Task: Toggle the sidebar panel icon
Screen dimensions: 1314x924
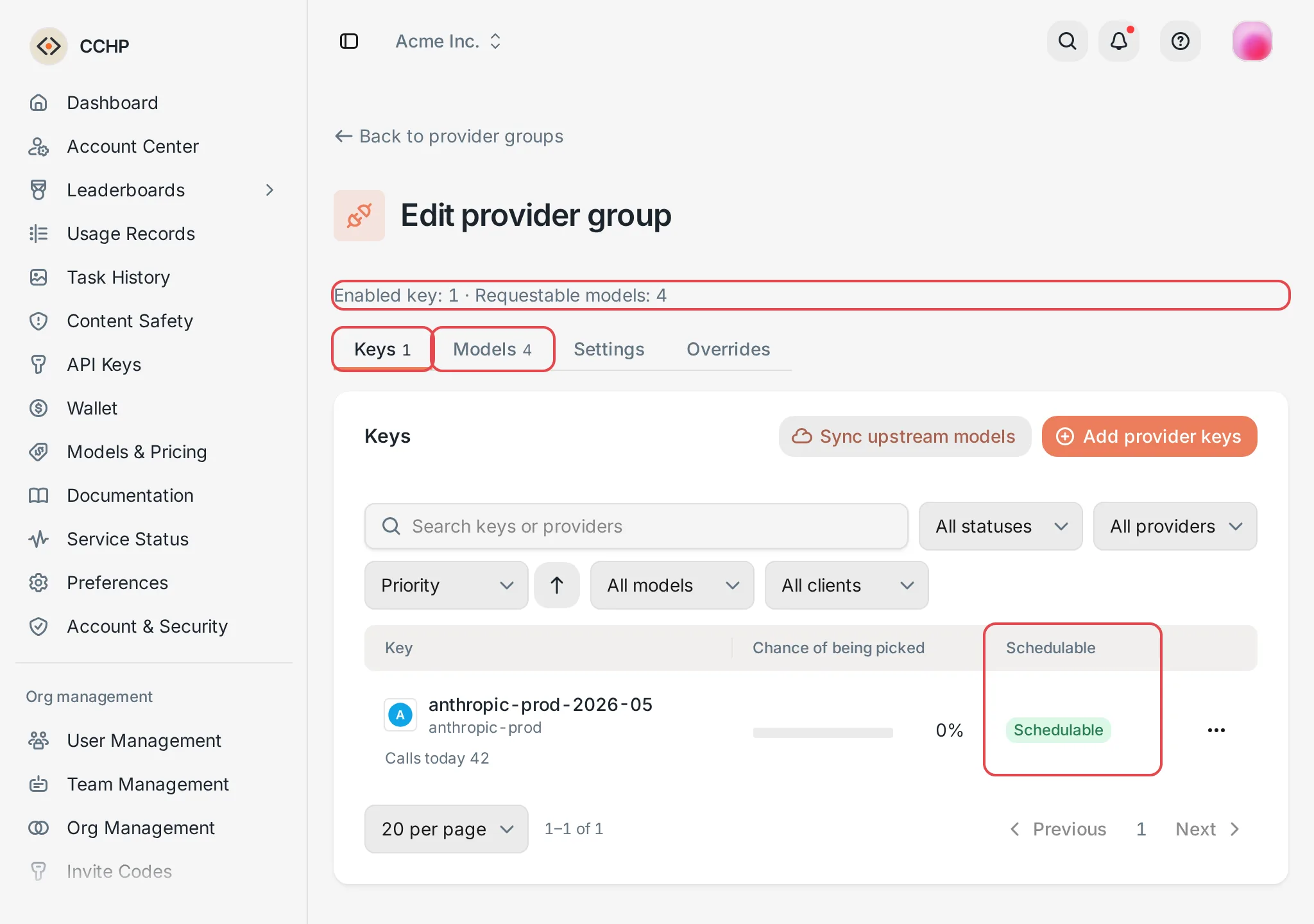Action: 349,41
